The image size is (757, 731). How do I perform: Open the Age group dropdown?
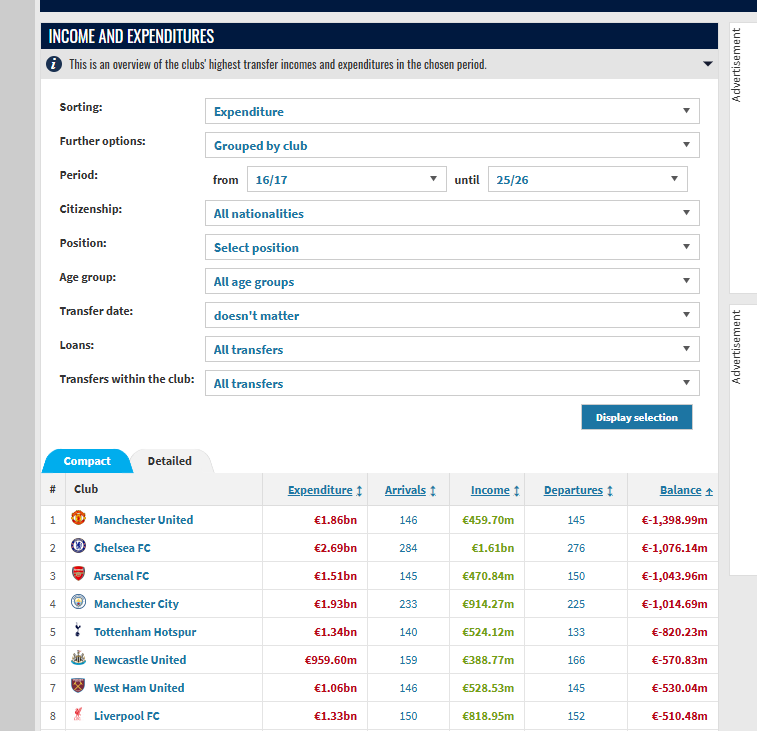(x=452, y=281)
